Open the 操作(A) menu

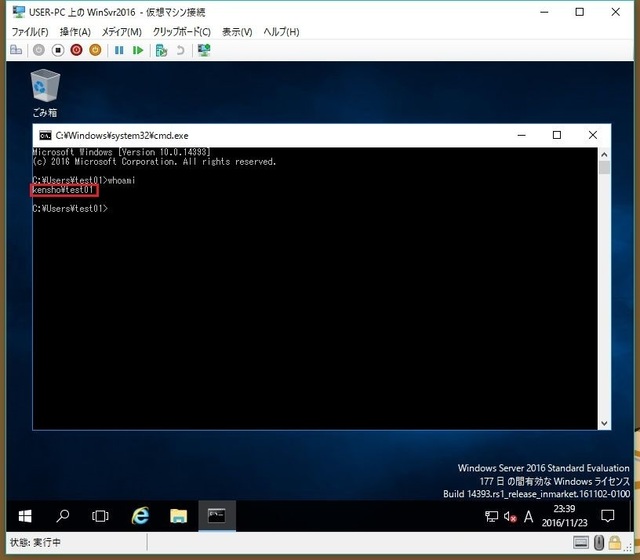point(75,32)
